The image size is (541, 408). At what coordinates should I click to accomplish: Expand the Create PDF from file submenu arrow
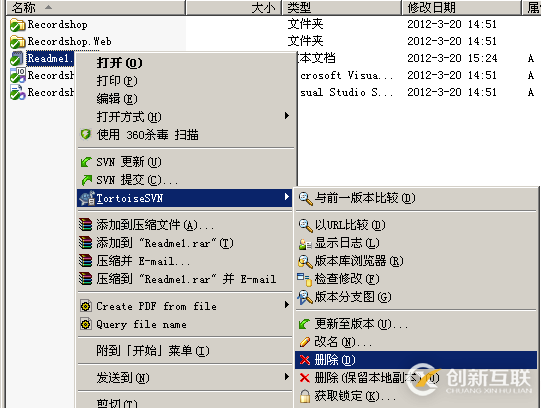click(x=287, y=305)
